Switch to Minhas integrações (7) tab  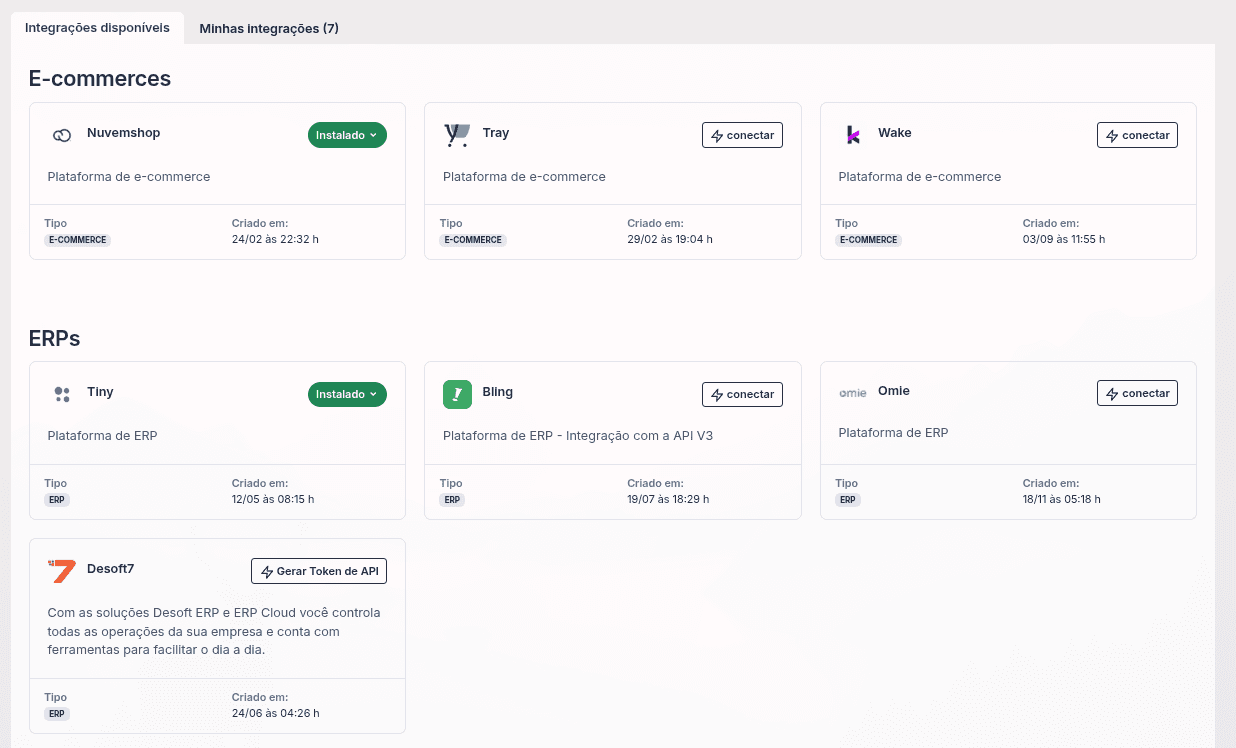(269, 28)
